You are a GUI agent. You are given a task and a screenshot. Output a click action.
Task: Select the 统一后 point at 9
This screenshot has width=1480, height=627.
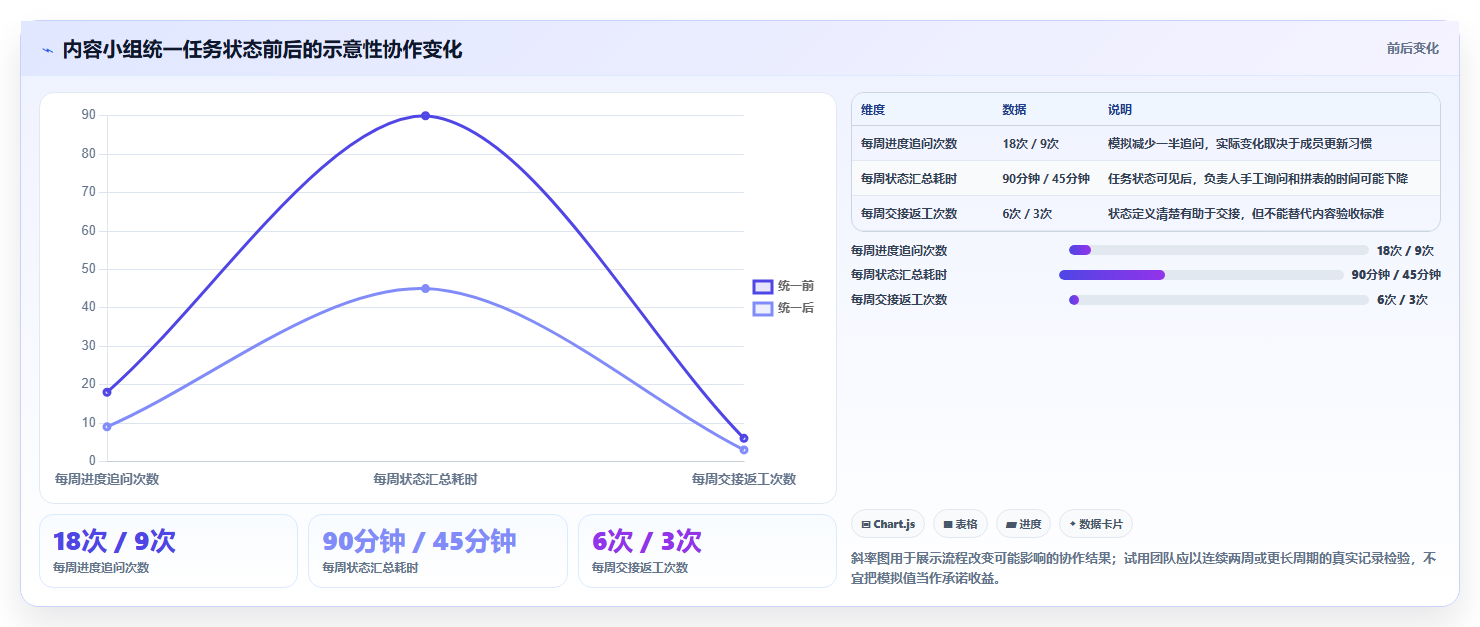click(107, 427)
